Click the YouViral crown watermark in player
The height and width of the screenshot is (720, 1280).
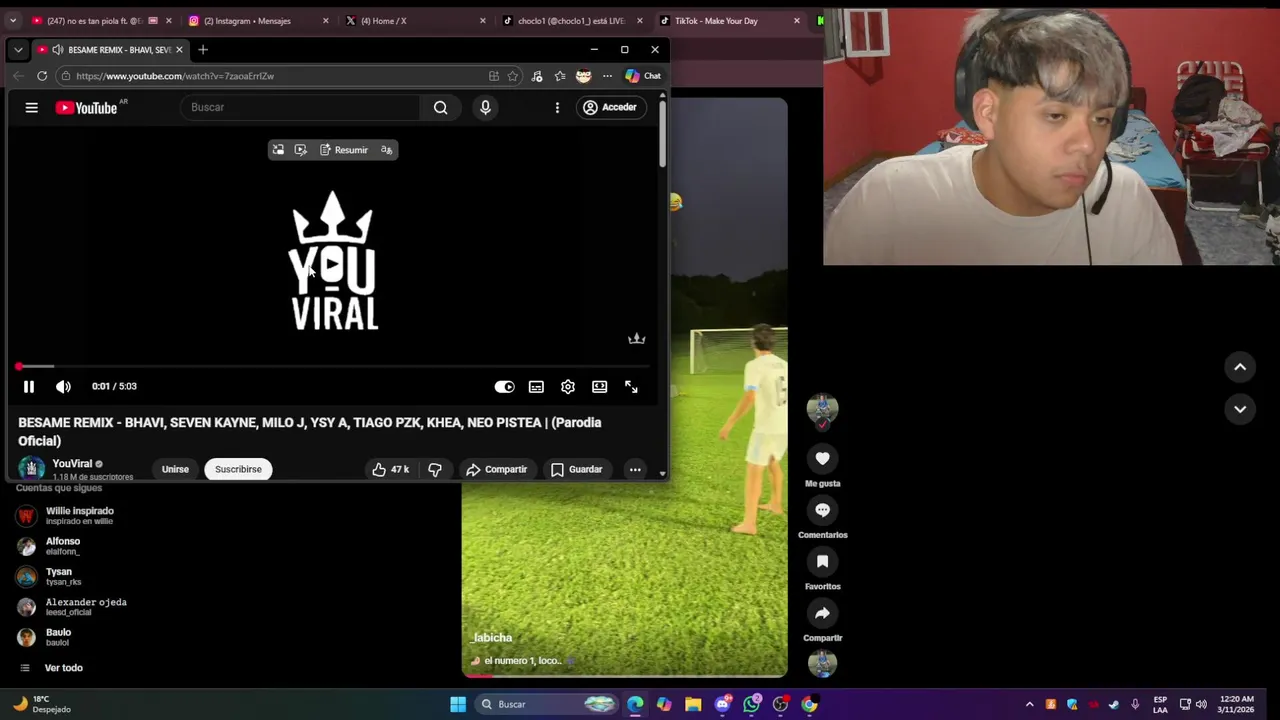click(636, 339)
